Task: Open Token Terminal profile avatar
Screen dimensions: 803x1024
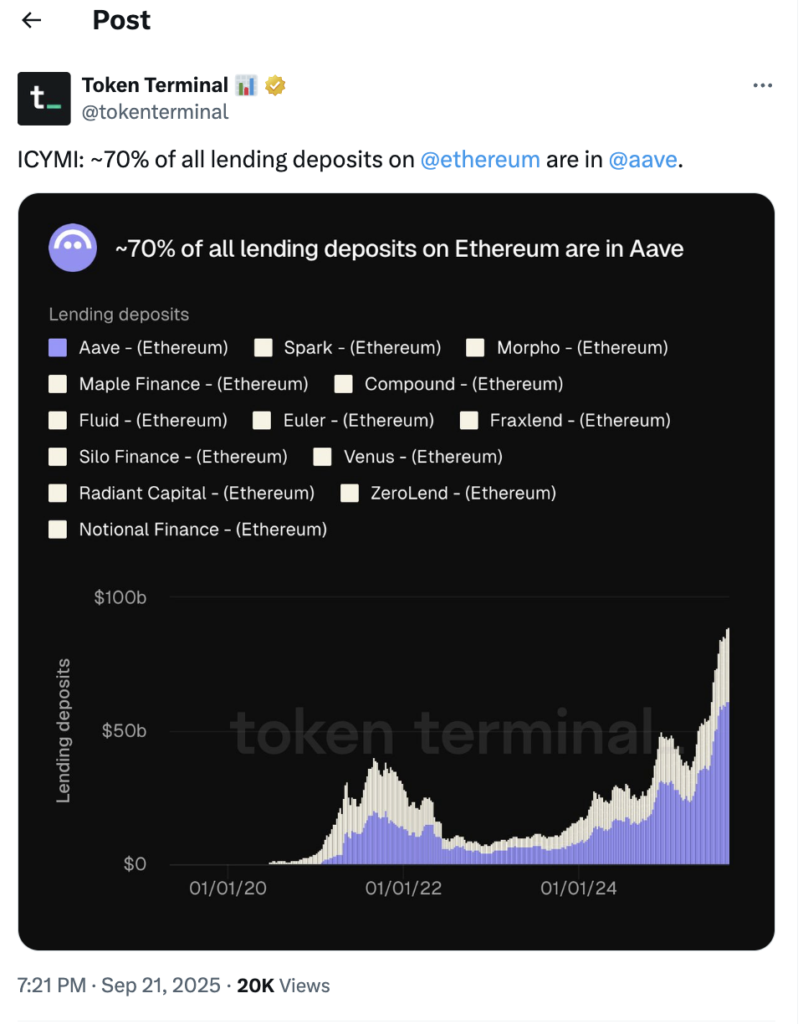Action: coord(44,98)
